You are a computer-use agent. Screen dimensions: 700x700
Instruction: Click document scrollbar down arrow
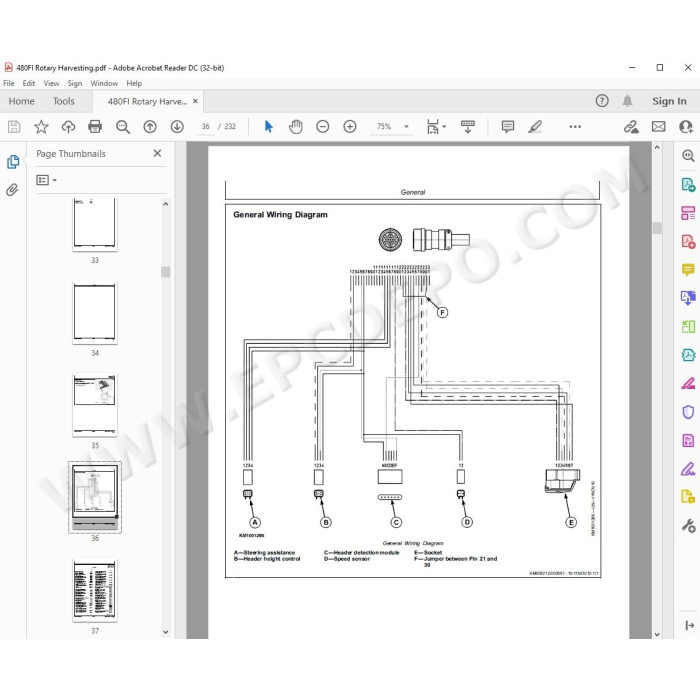click(657, 634)
